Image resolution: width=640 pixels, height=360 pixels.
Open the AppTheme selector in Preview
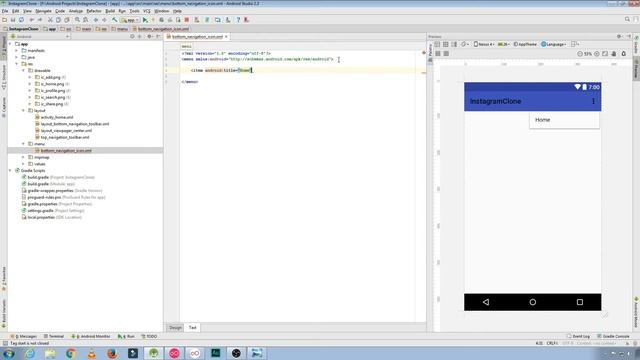click(x=525, y=44)
